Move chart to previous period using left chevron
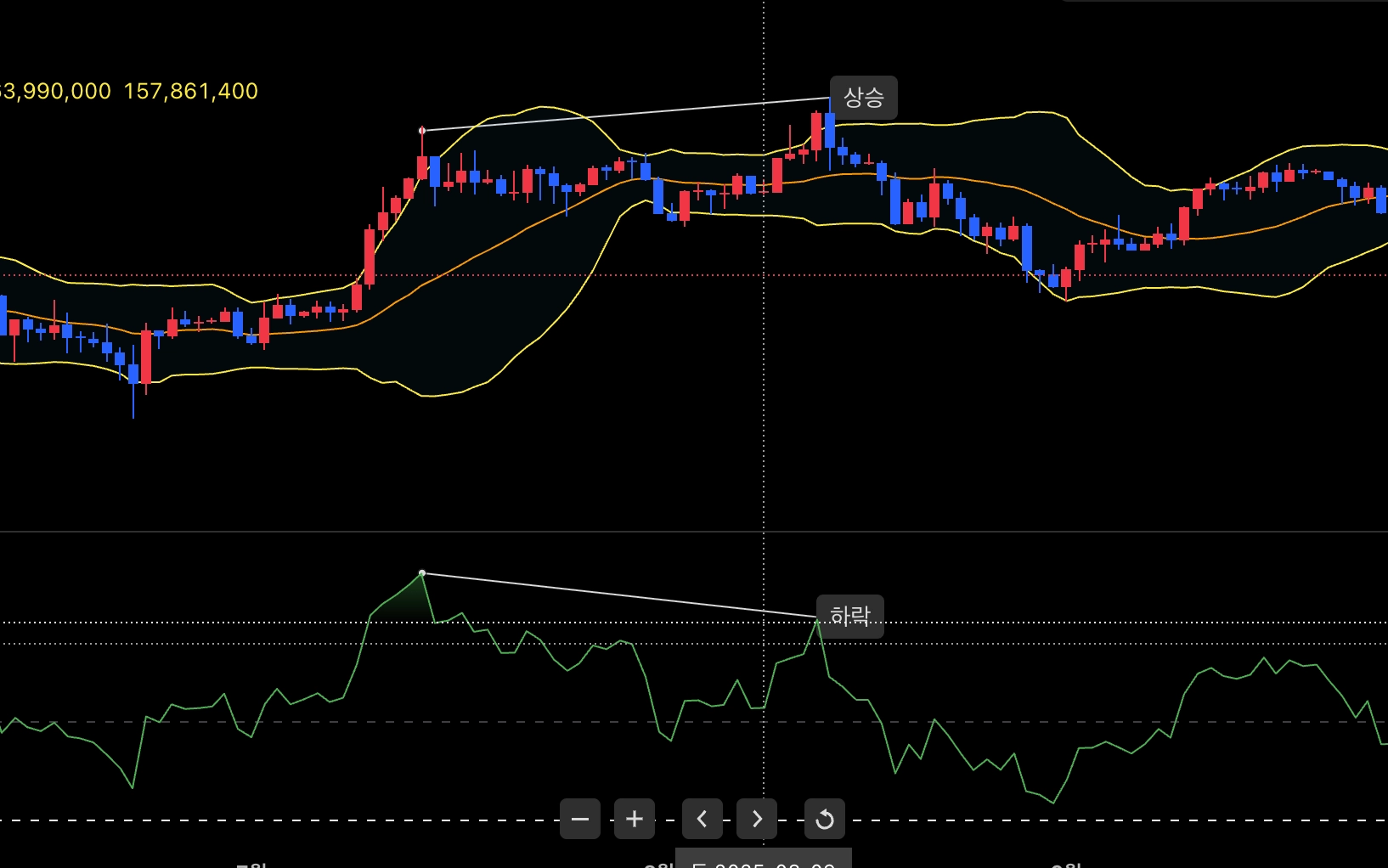1388x868 pixels. click(702, 819)
